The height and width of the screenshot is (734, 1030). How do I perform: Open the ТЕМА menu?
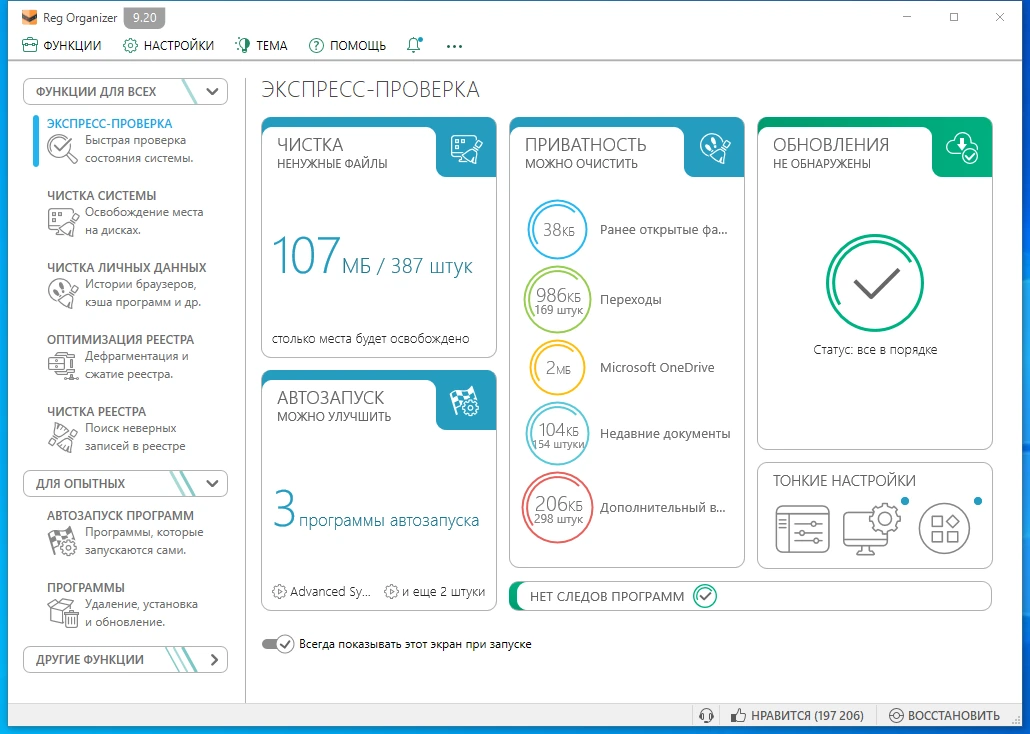click(261, 45)
